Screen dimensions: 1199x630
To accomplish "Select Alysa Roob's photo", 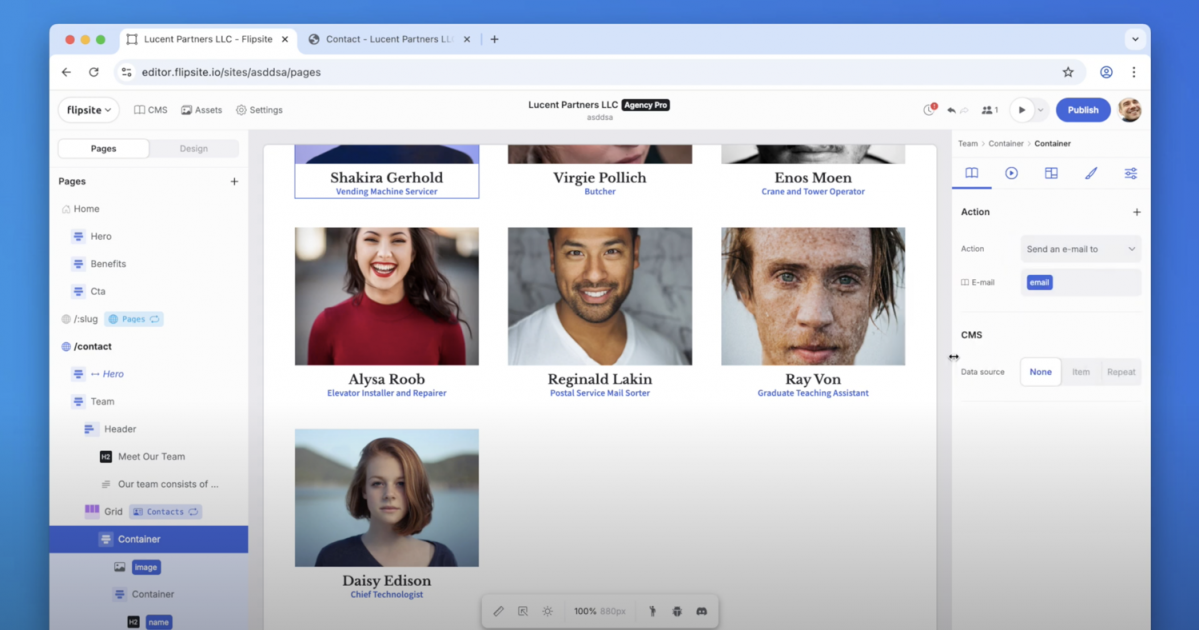I will 387,296.
